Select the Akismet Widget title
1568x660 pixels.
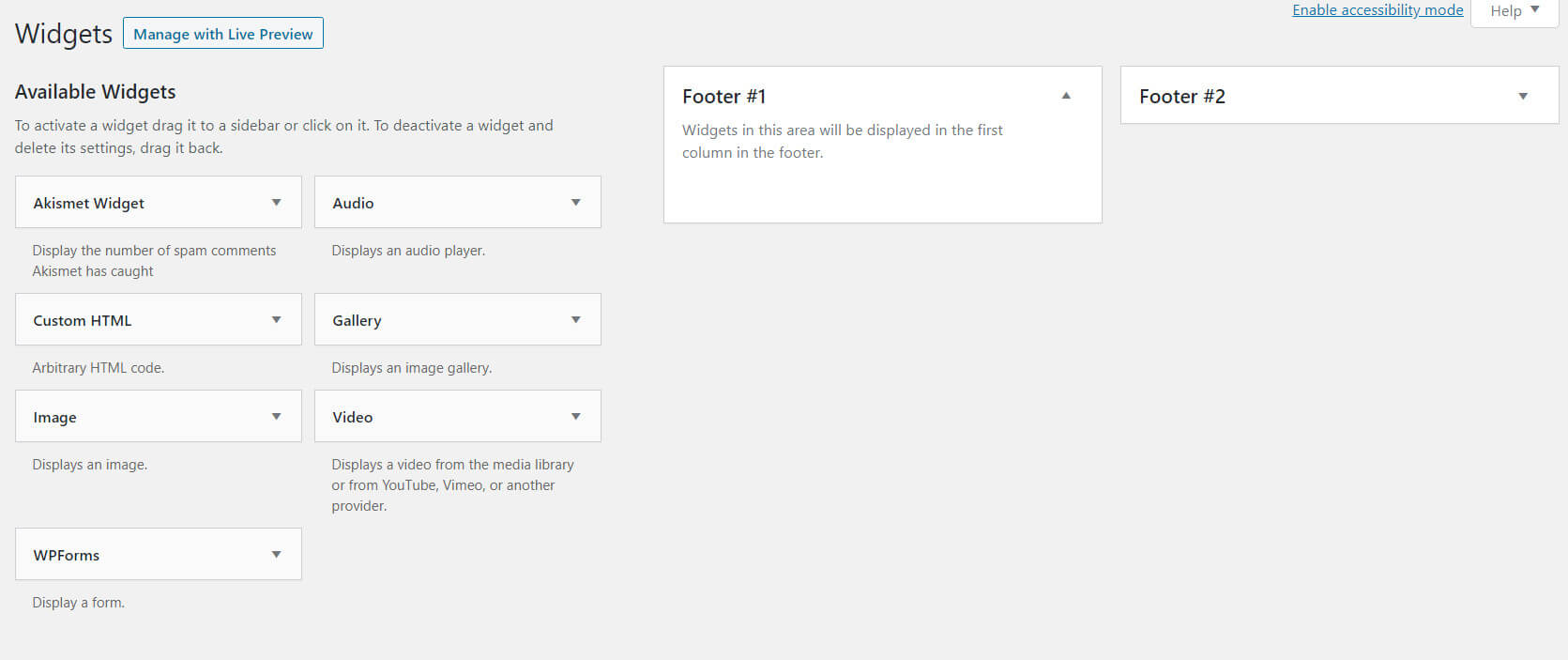point(89,203)
